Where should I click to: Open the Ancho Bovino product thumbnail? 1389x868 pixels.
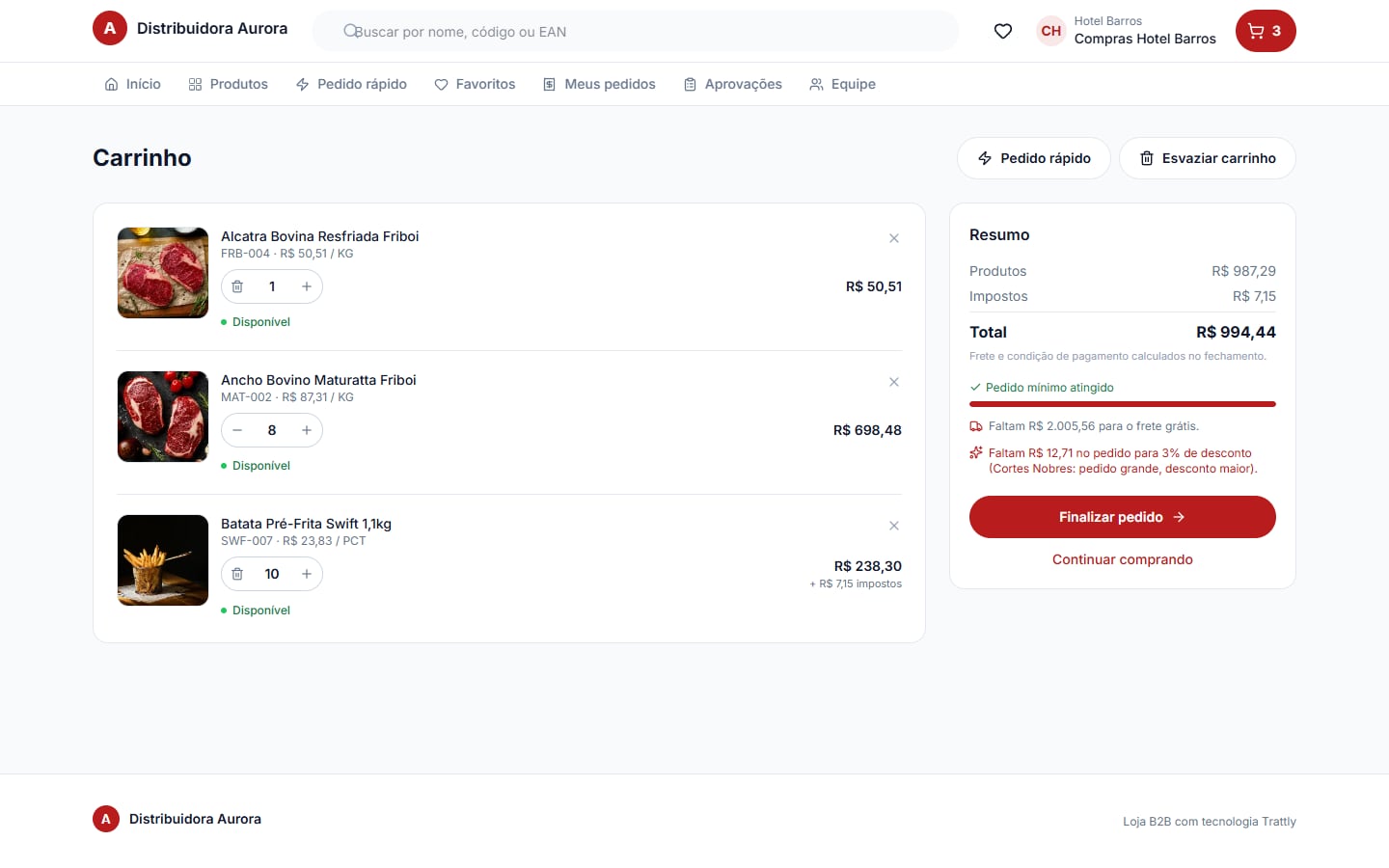163,417
